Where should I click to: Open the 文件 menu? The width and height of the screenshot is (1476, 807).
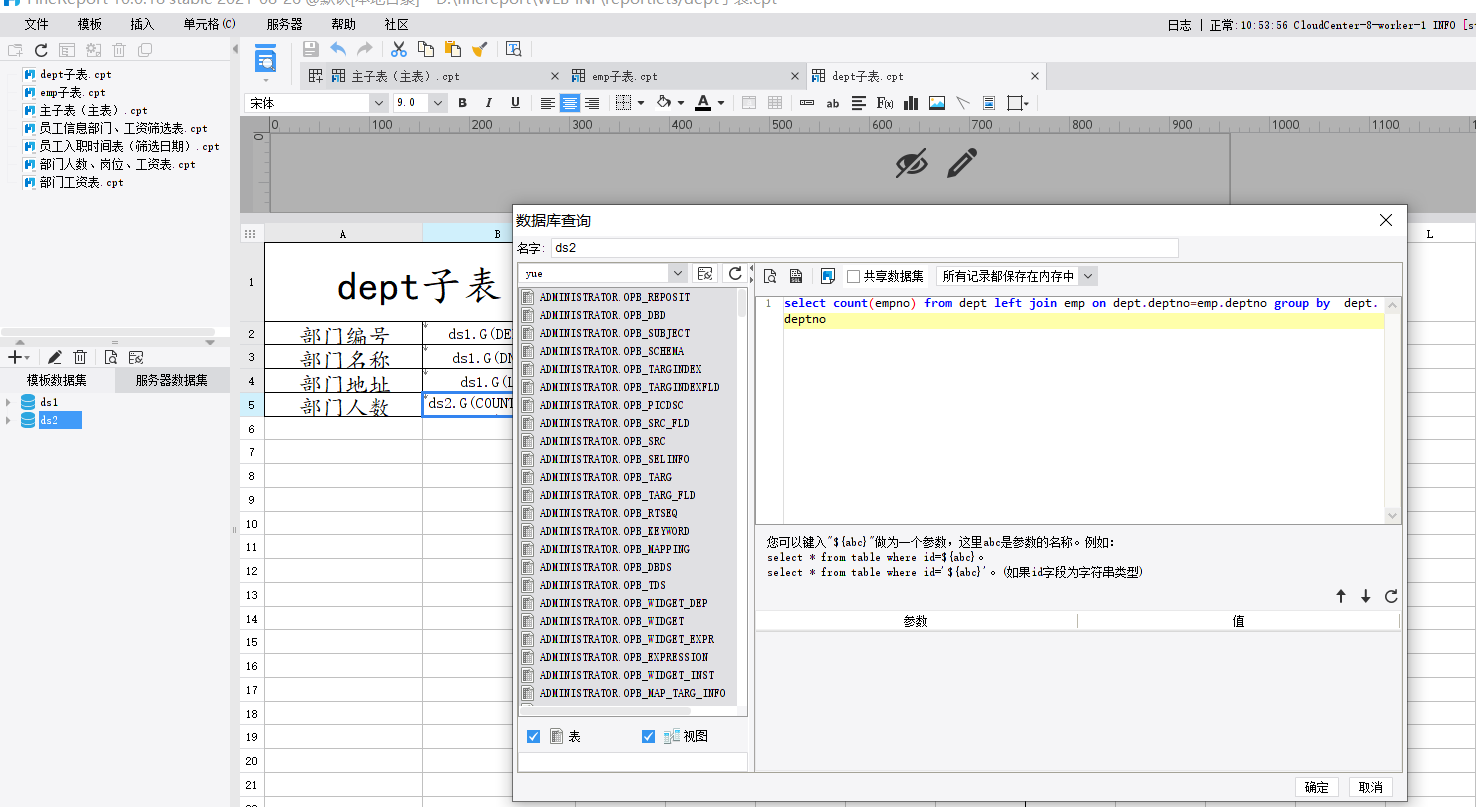click(x=36, y=24)
